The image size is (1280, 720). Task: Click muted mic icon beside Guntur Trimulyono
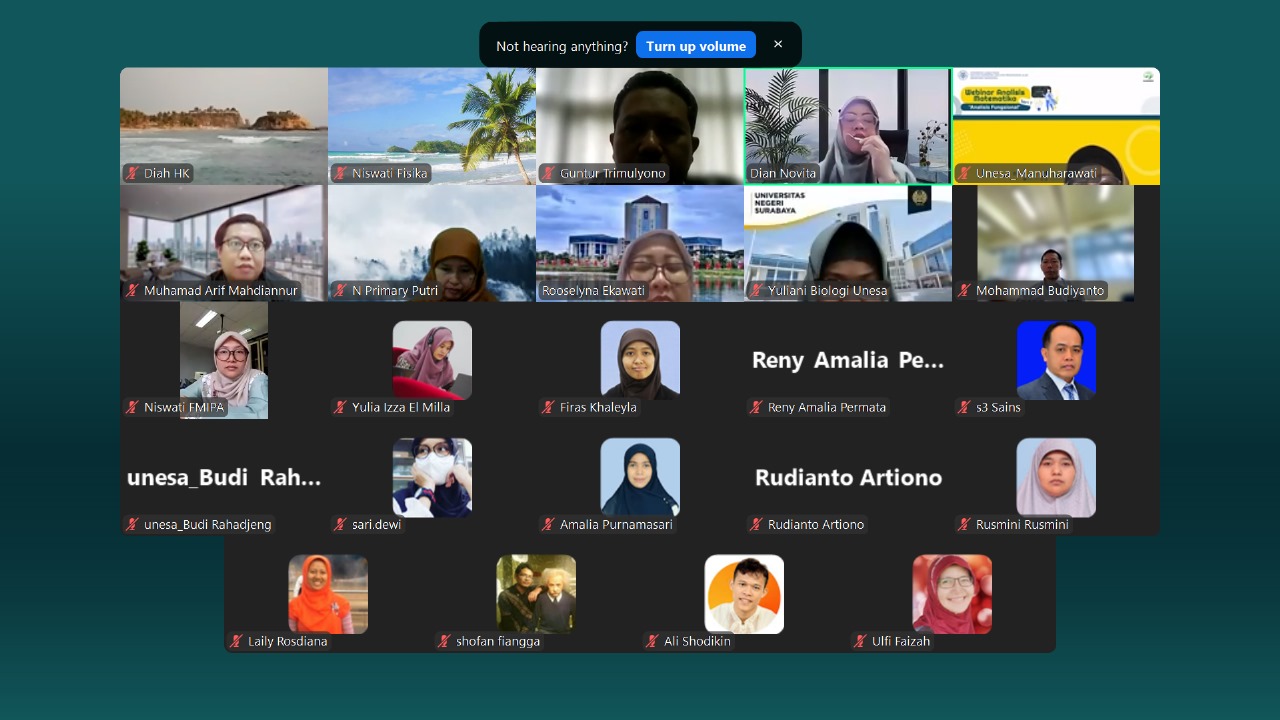click(x=547, y=174)
